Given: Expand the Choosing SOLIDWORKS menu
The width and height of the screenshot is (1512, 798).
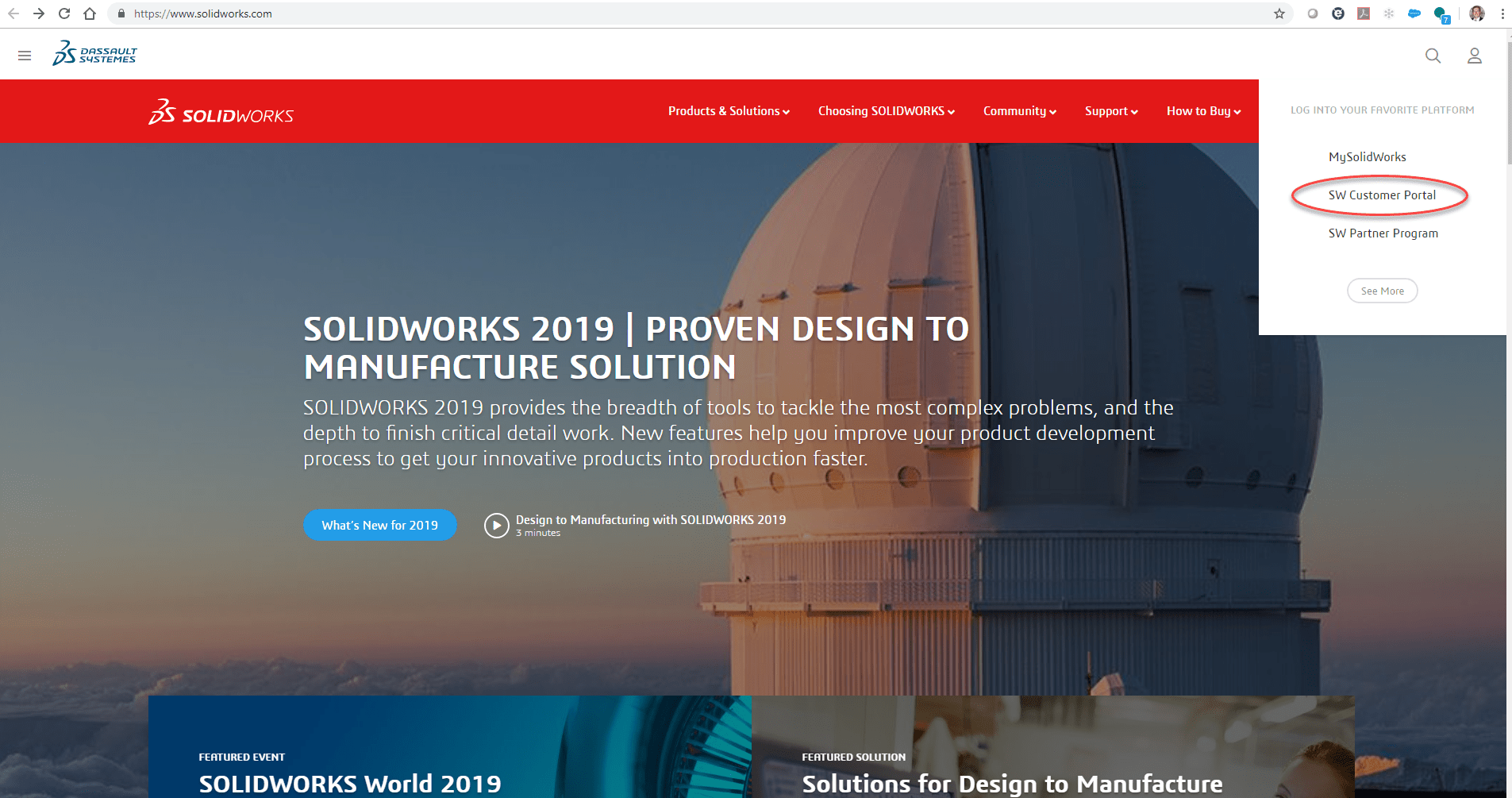Looking at the screenshot, I should click(x=887, y=111).
